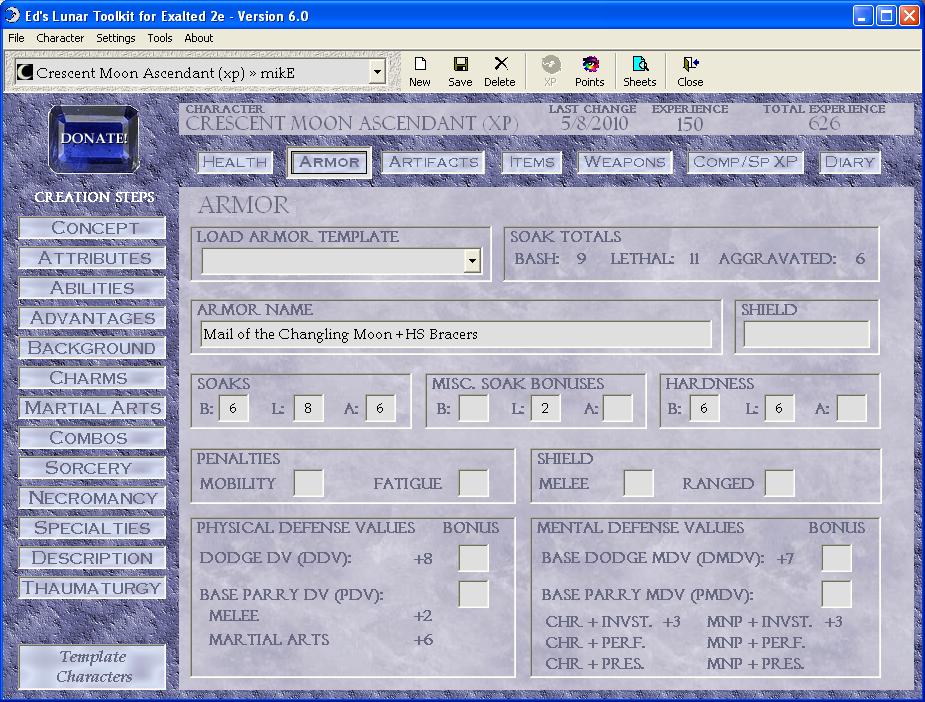Click the blue Donate gem
925x702 pixels.
pyautogui.click(x=94, y=139)
